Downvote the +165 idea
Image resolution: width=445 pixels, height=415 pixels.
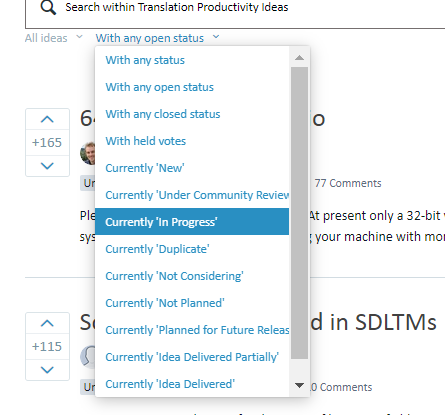(x=47, y=166)
